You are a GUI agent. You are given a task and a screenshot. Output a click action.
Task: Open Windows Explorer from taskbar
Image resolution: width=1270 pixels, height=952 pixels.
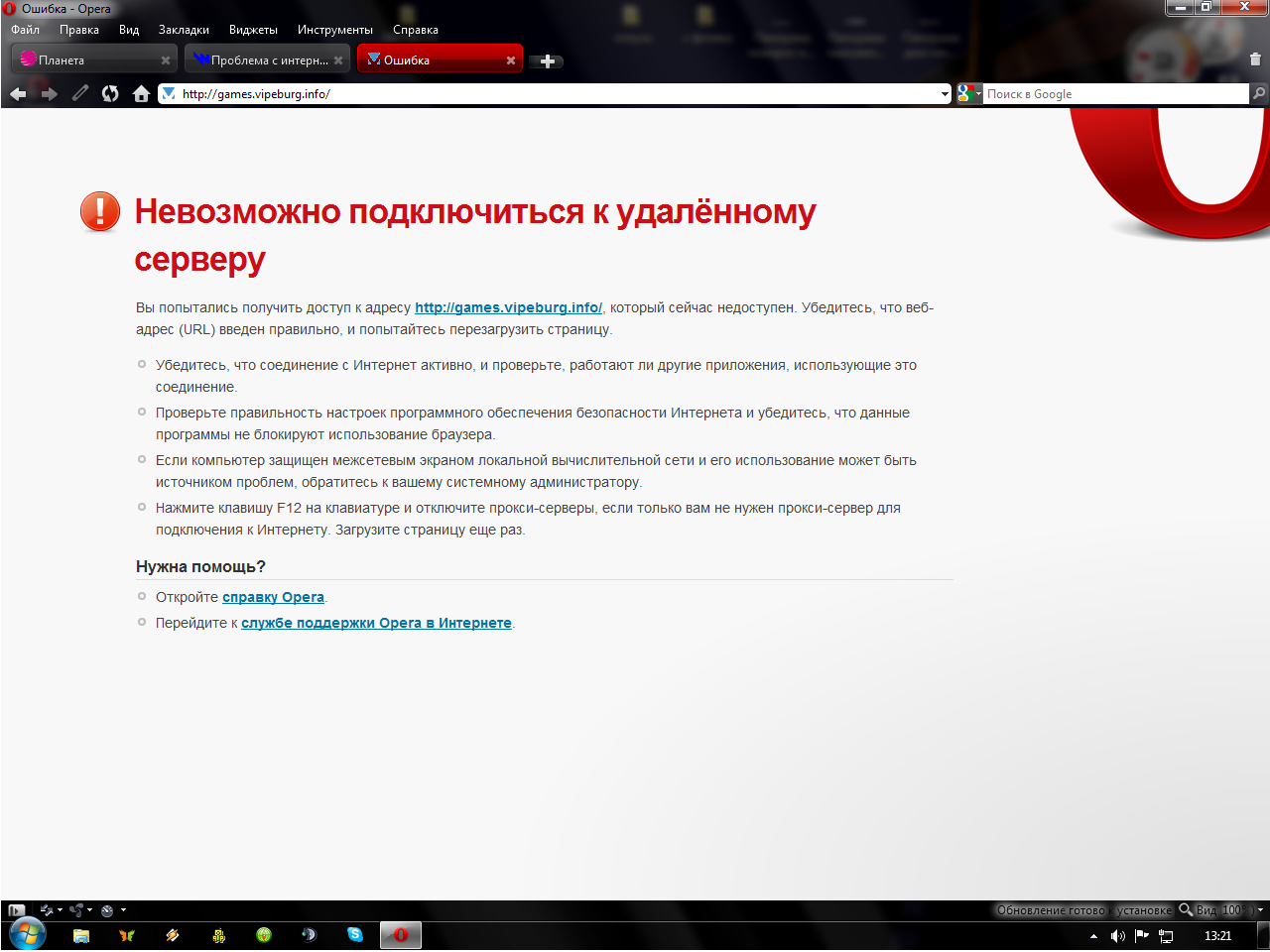(x=81, y=935)
